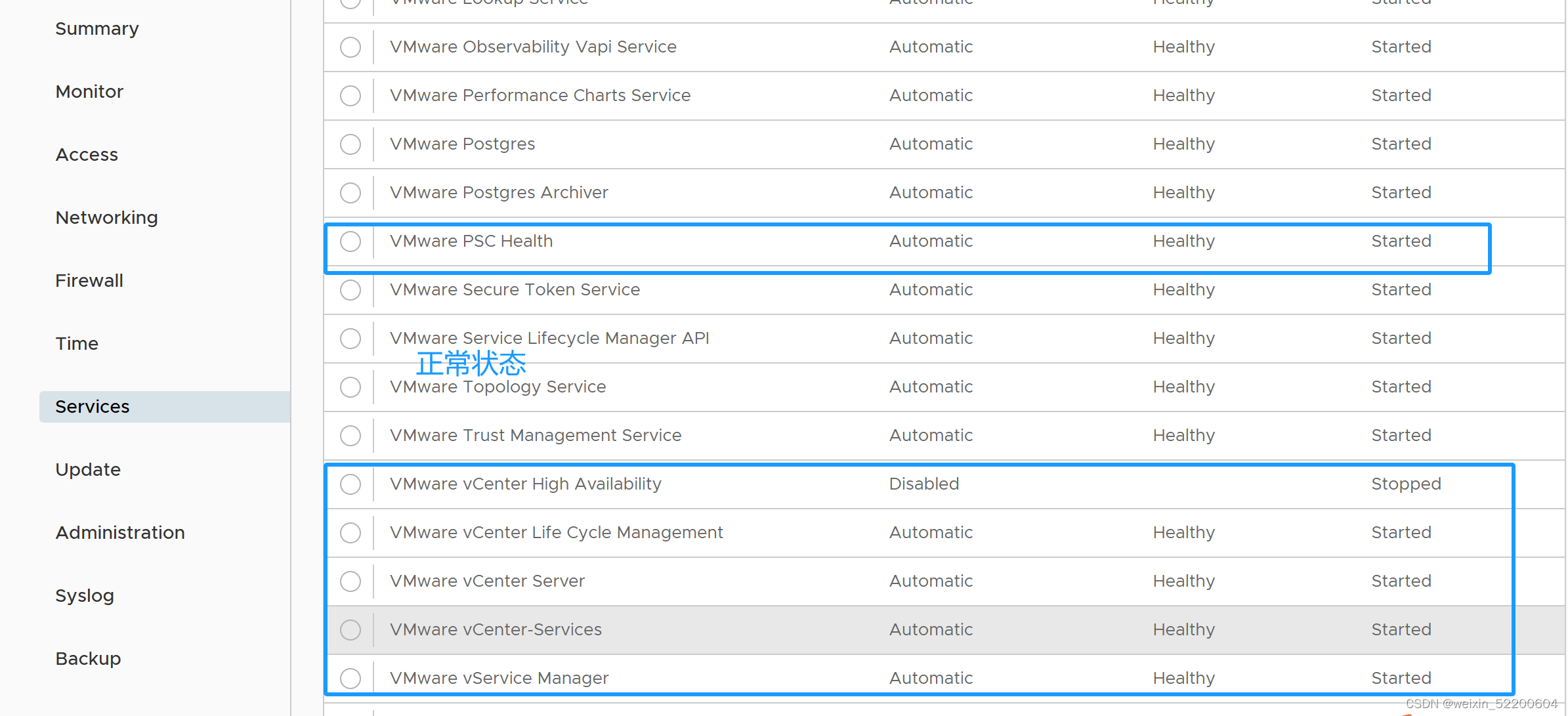
Task: Click VMware vCenter Life Cycle Management name
Action: coord(557,533)
